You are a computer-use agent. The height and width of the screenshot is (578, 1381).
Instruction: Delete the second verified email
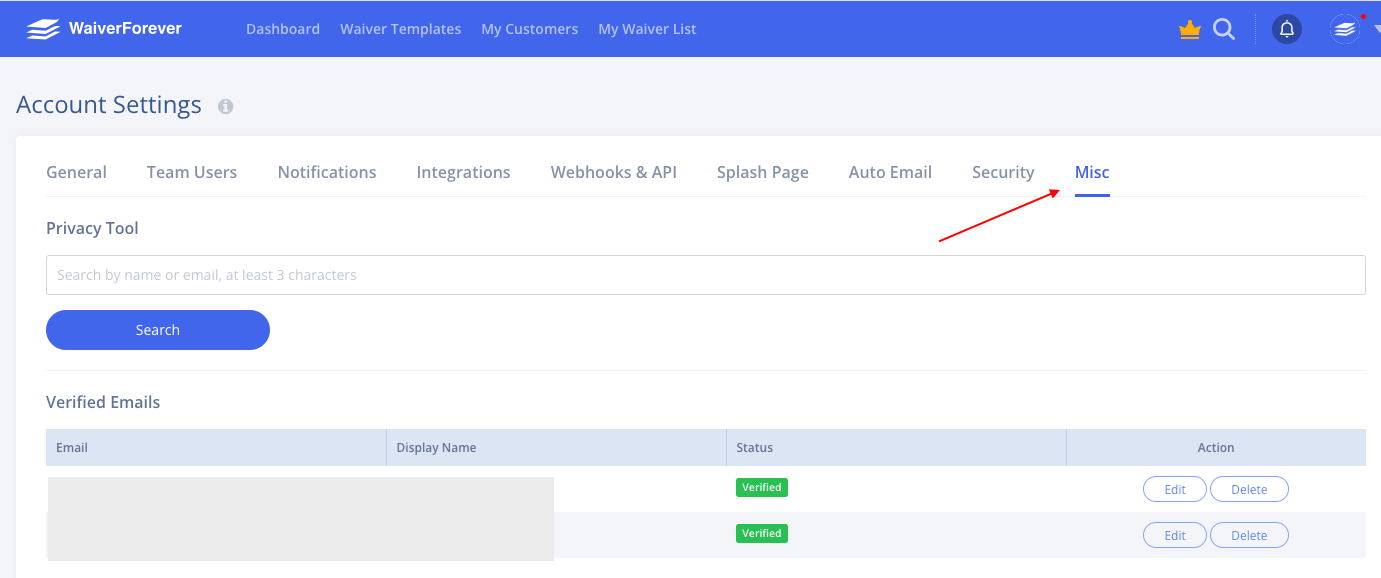(x=1249, y=535)
